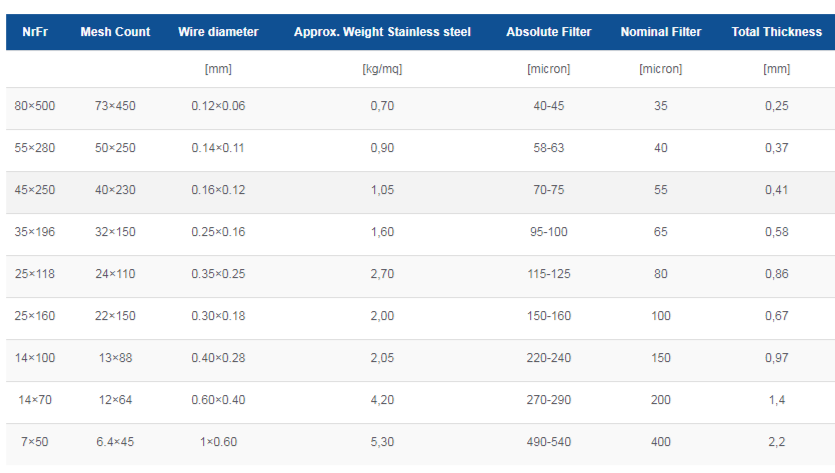Click the 1,60 weight value
Screen dimensions: 835x473
click(x=382, y=232)
